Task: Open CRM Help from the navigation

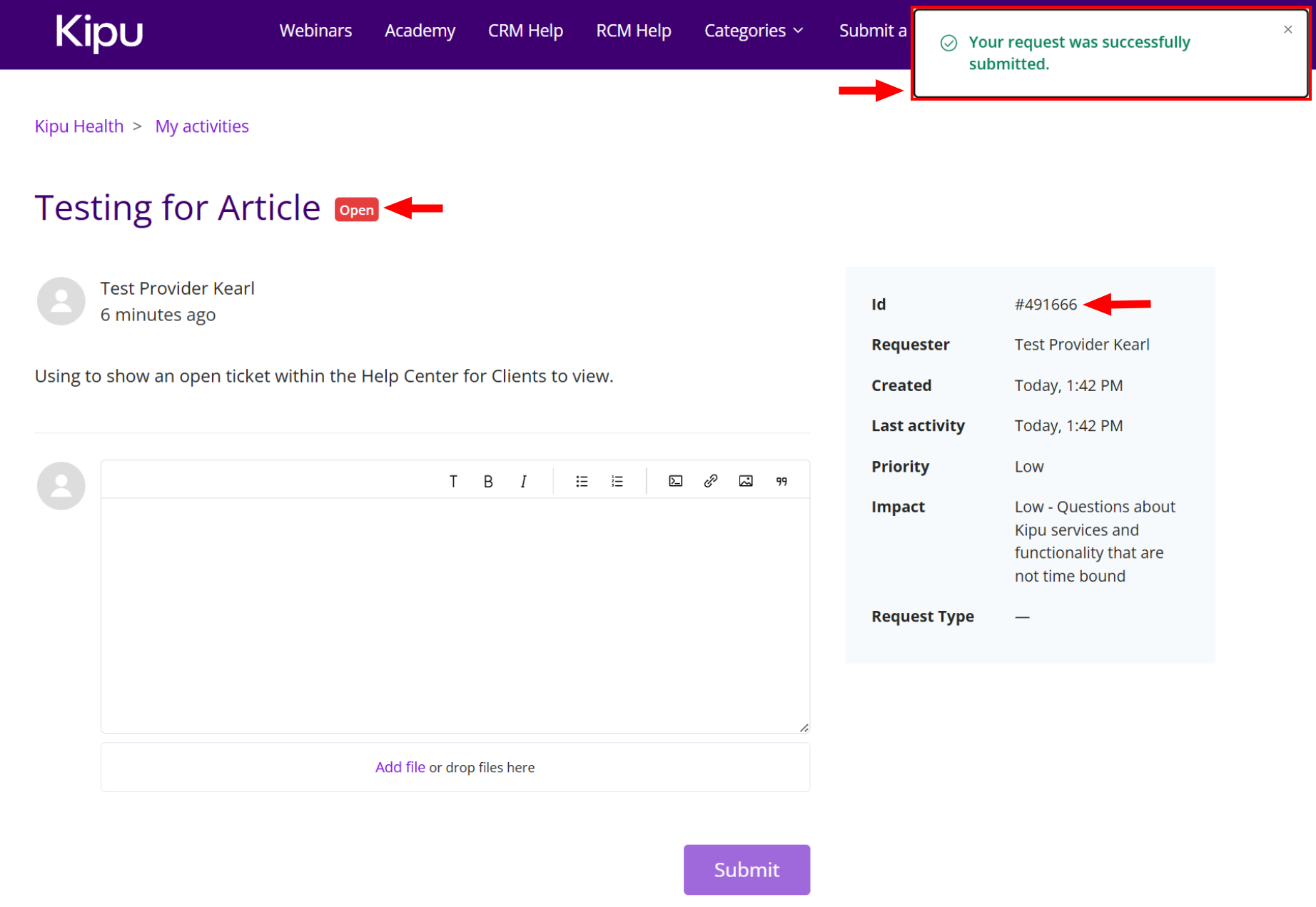Action: [525, 31]
